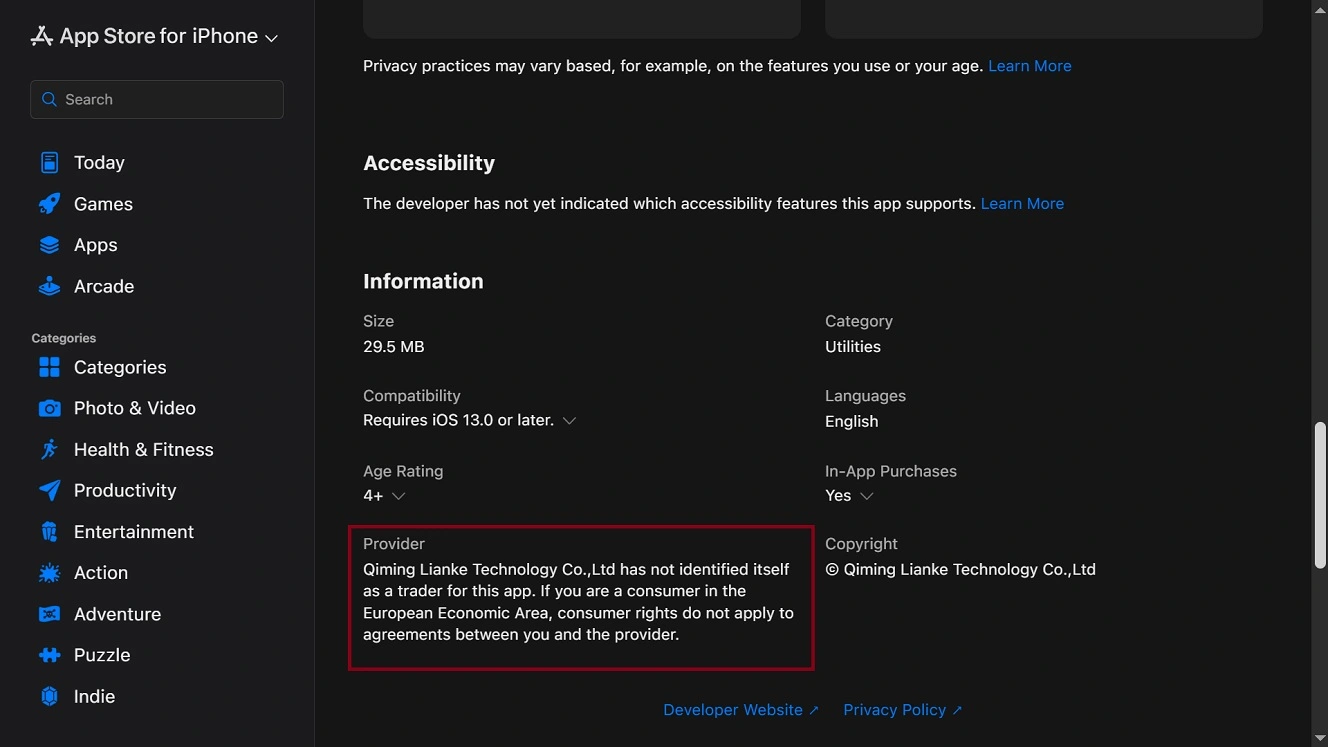Viewport: 1328px width, 747px height.
Task: Open the Puzzle piece icon
Action: pos(49,655)
